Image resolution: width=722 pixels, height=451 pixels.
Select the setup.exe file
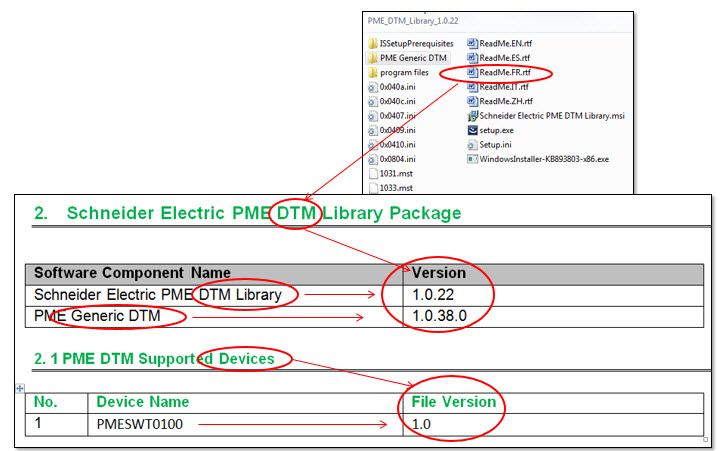pos(490,130)
